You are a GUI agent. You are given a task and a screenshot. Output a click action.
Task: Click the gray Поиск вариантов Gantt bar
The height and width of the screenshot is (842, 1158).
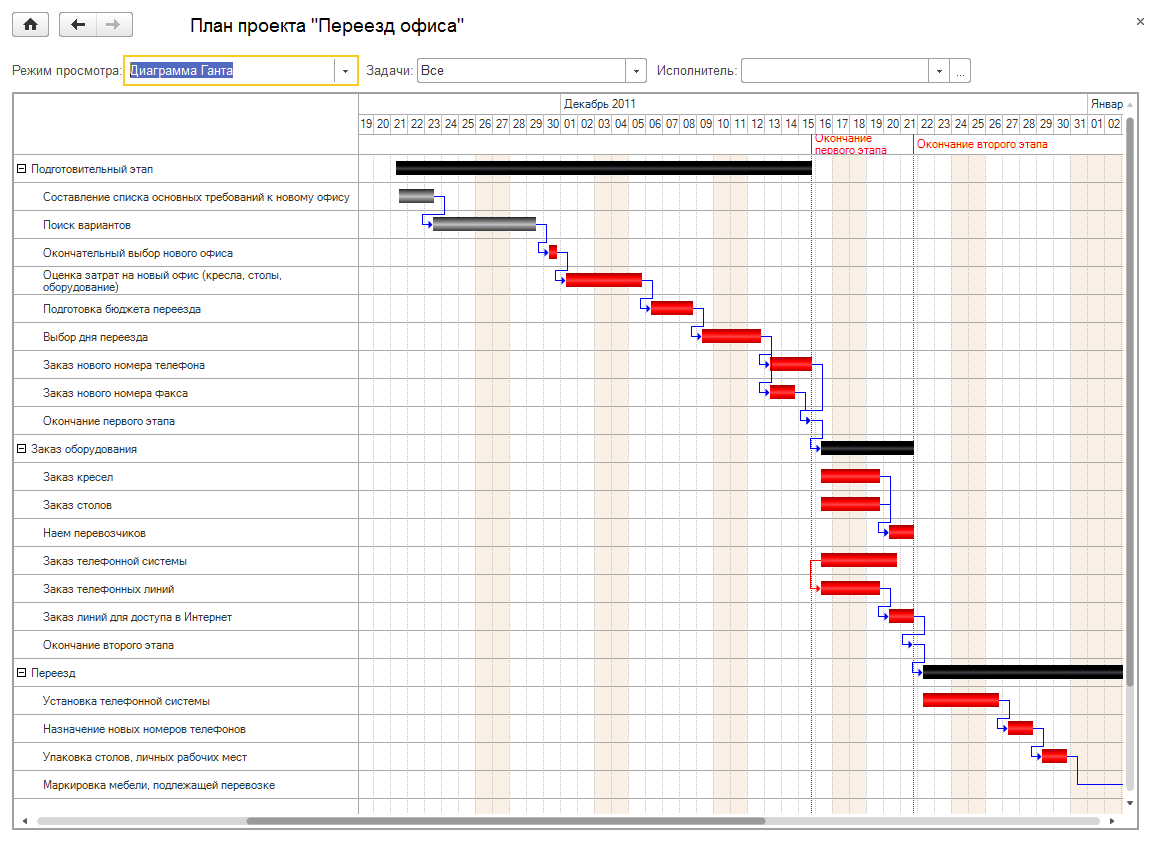(484, 224)
